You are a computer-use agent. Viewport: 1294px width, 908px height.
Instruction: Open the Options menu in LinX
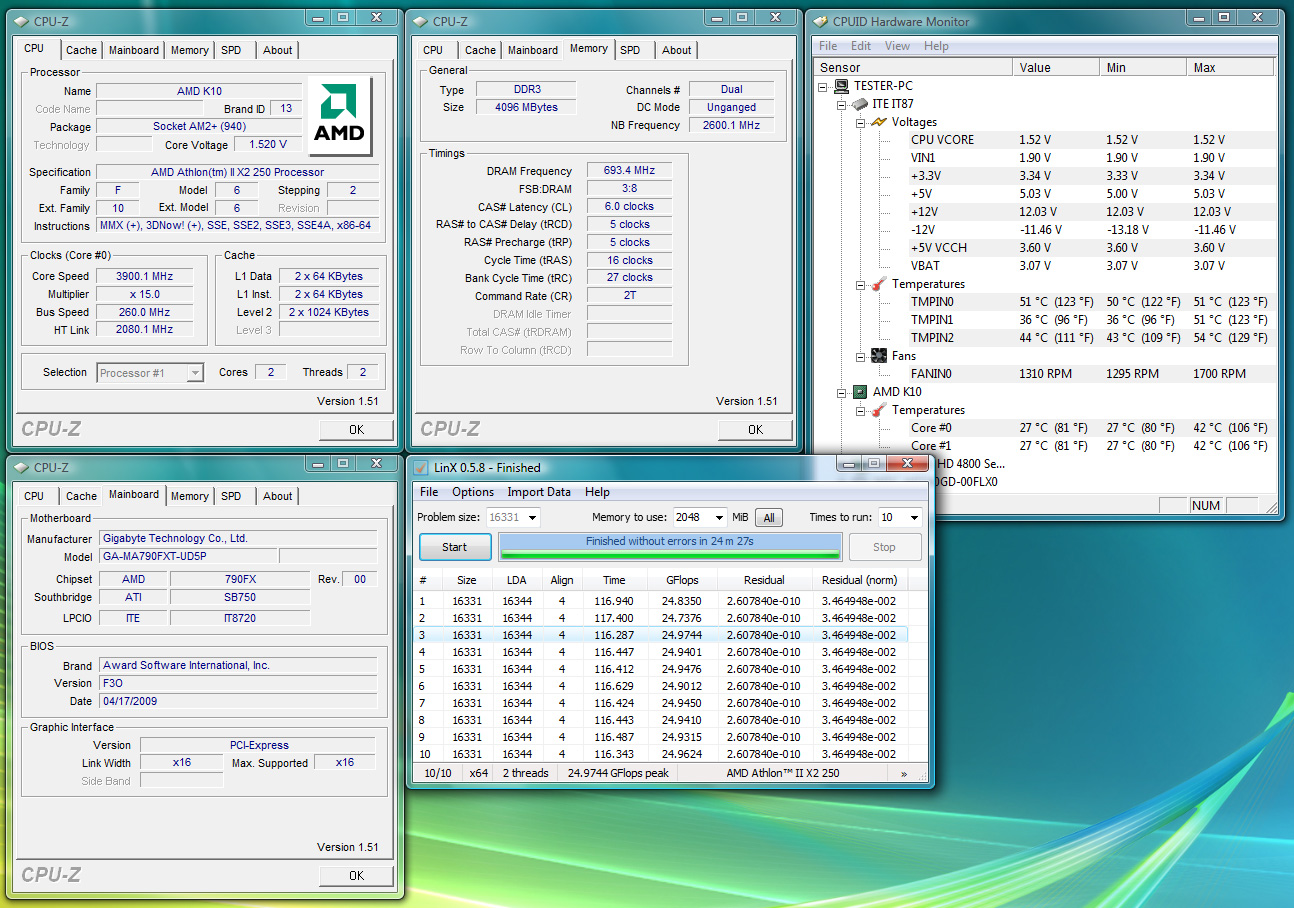(473, 492)
